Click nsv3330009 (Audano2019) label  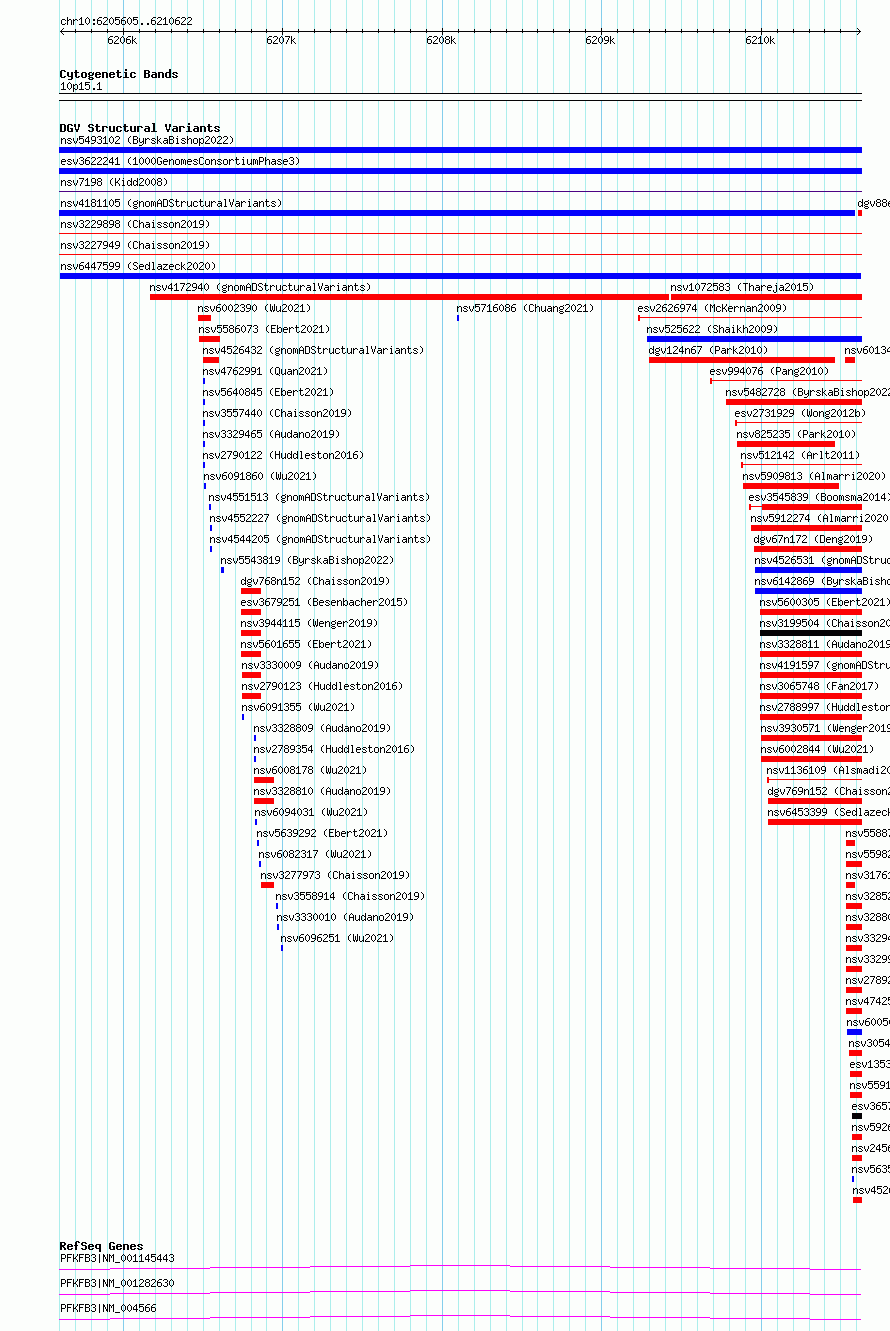[309, 666]
